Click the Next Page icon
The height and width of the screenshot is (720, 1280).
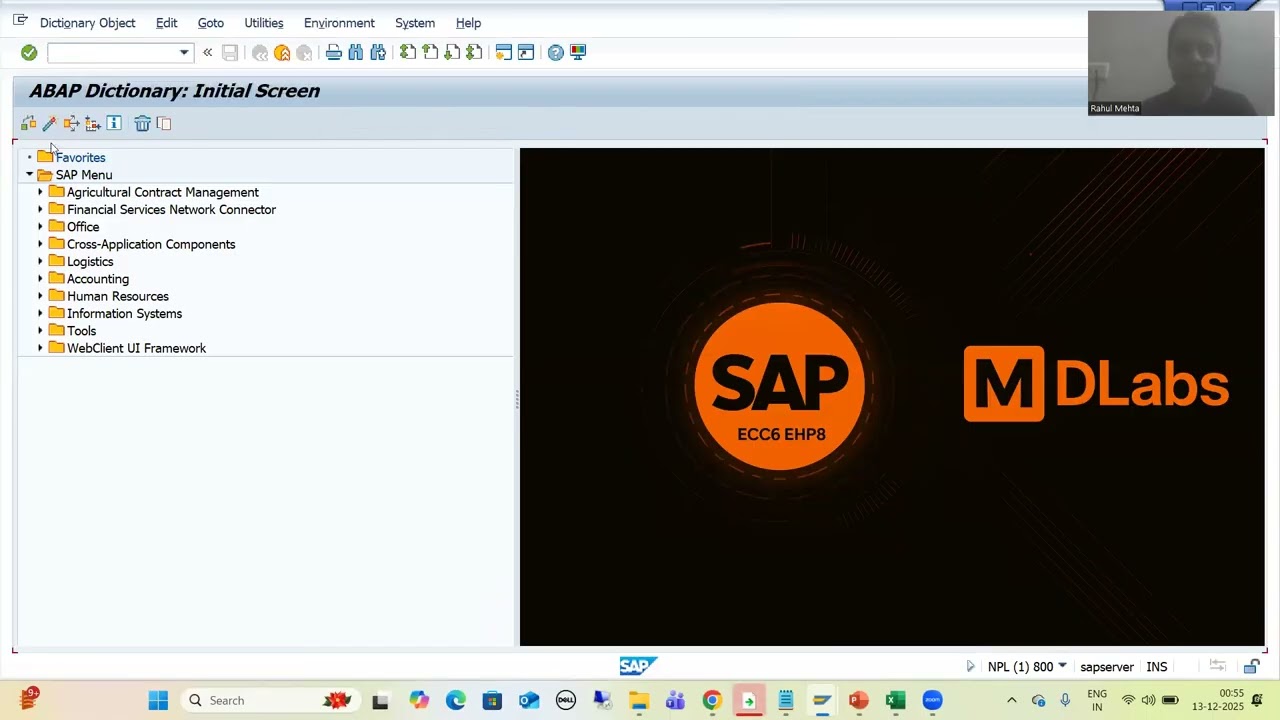click(x=452, y=52)
